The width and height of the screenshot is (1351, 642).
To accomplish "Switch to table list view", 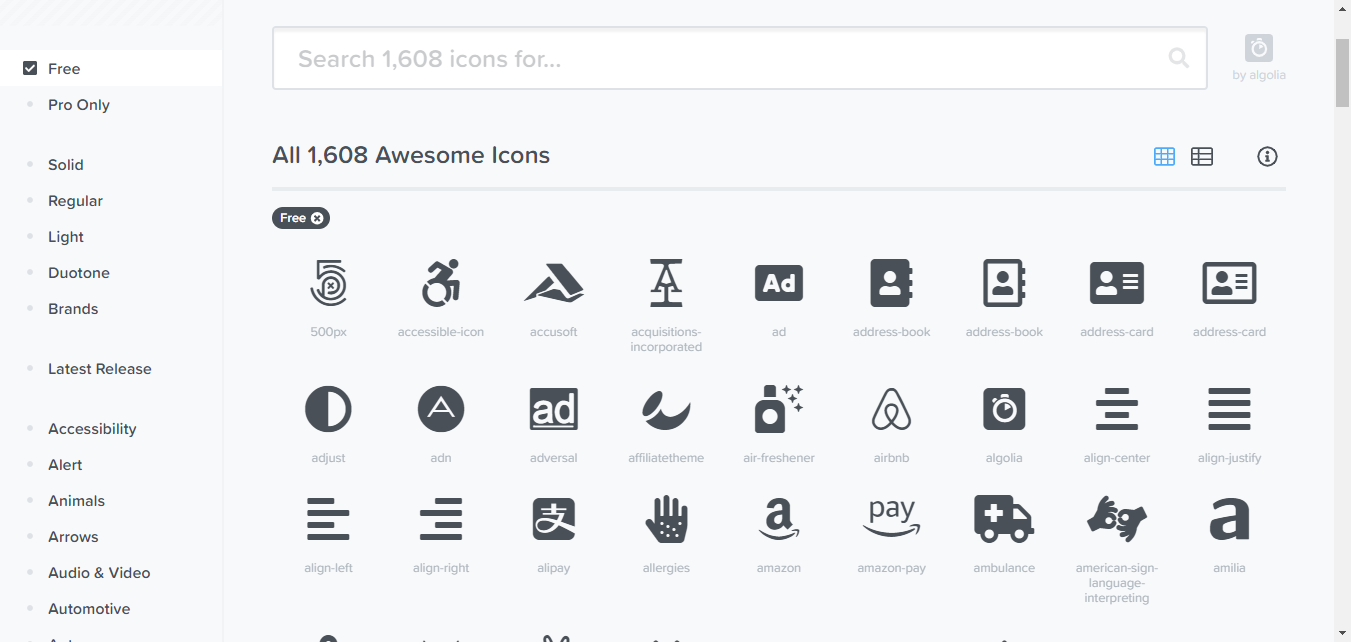I will [1202, 156].
